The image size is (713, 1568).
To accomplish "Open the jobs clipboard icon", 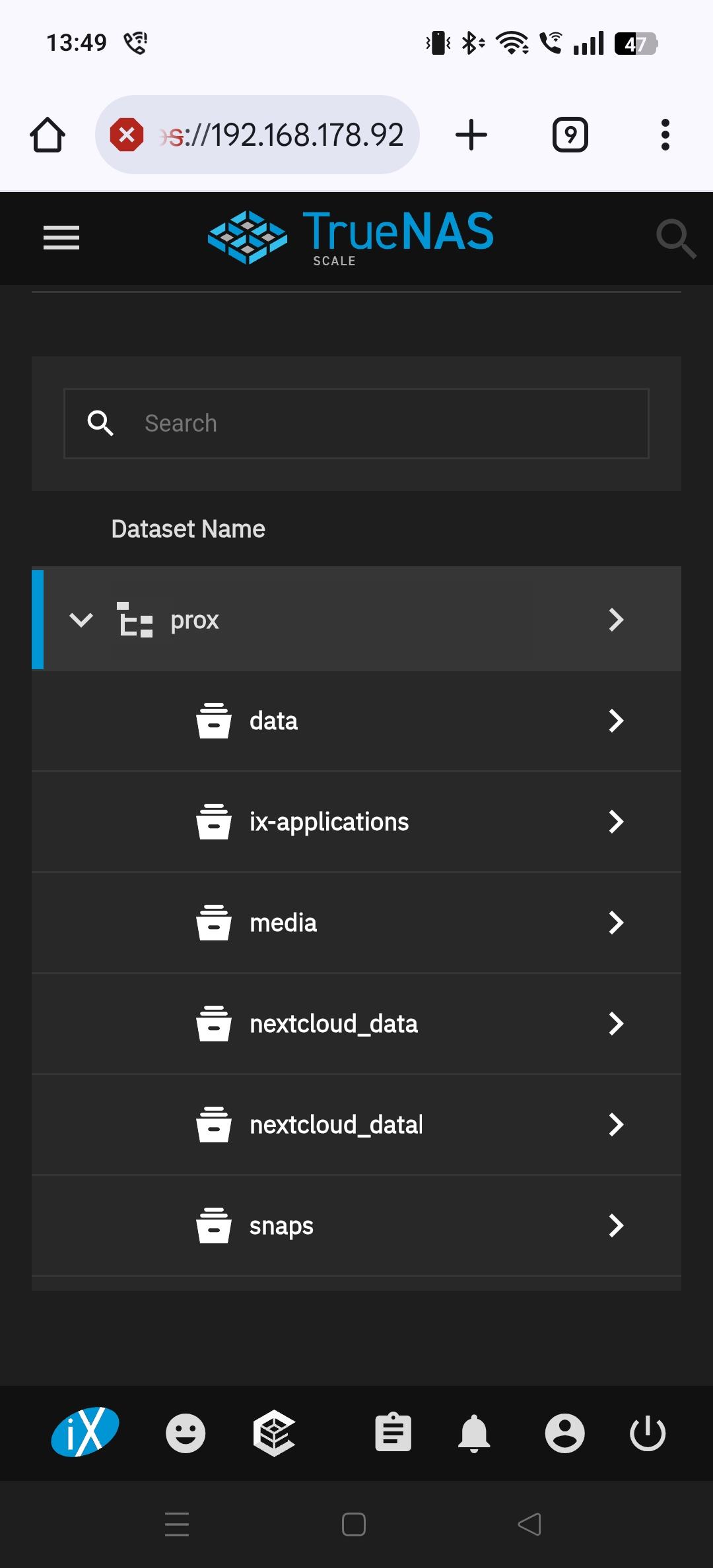I will click(x=393, y=1433).
